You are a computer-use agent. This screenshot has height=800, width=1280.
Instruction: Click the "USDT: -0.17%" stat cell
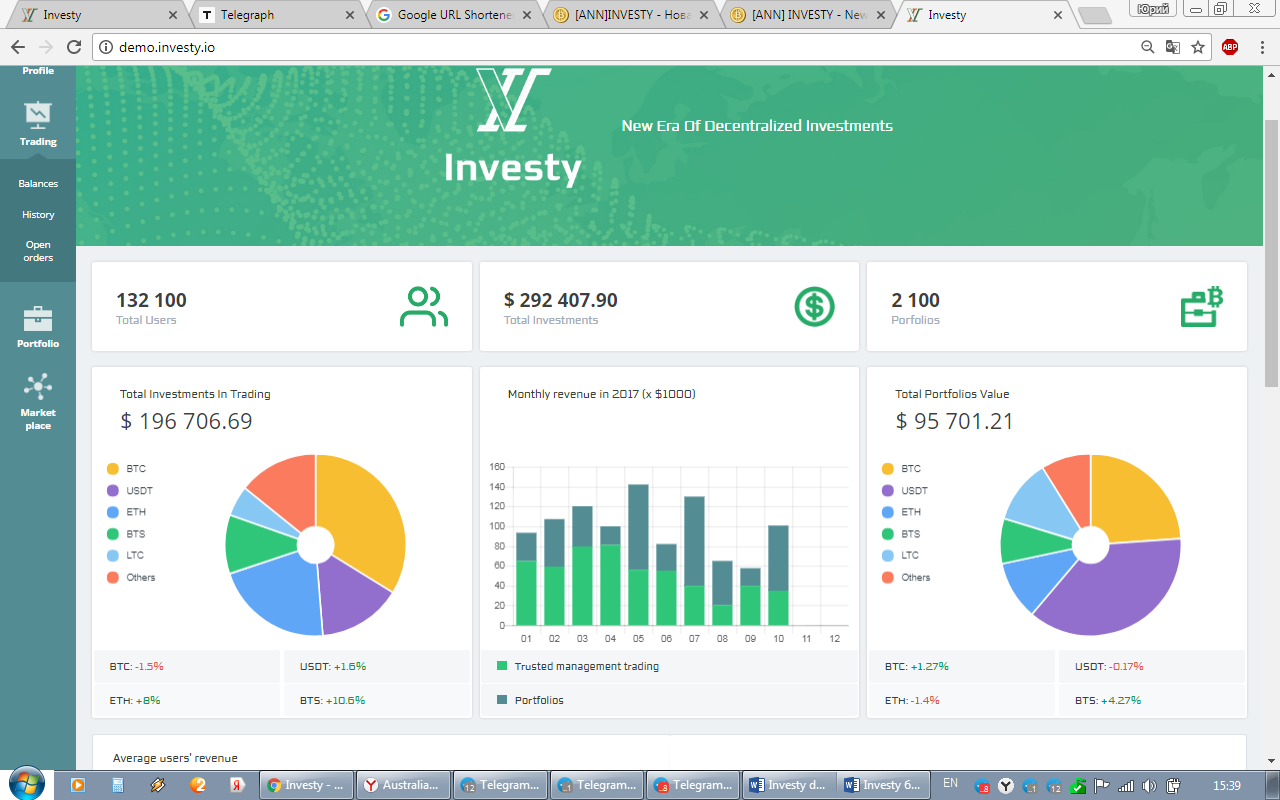coord(1152,666)
